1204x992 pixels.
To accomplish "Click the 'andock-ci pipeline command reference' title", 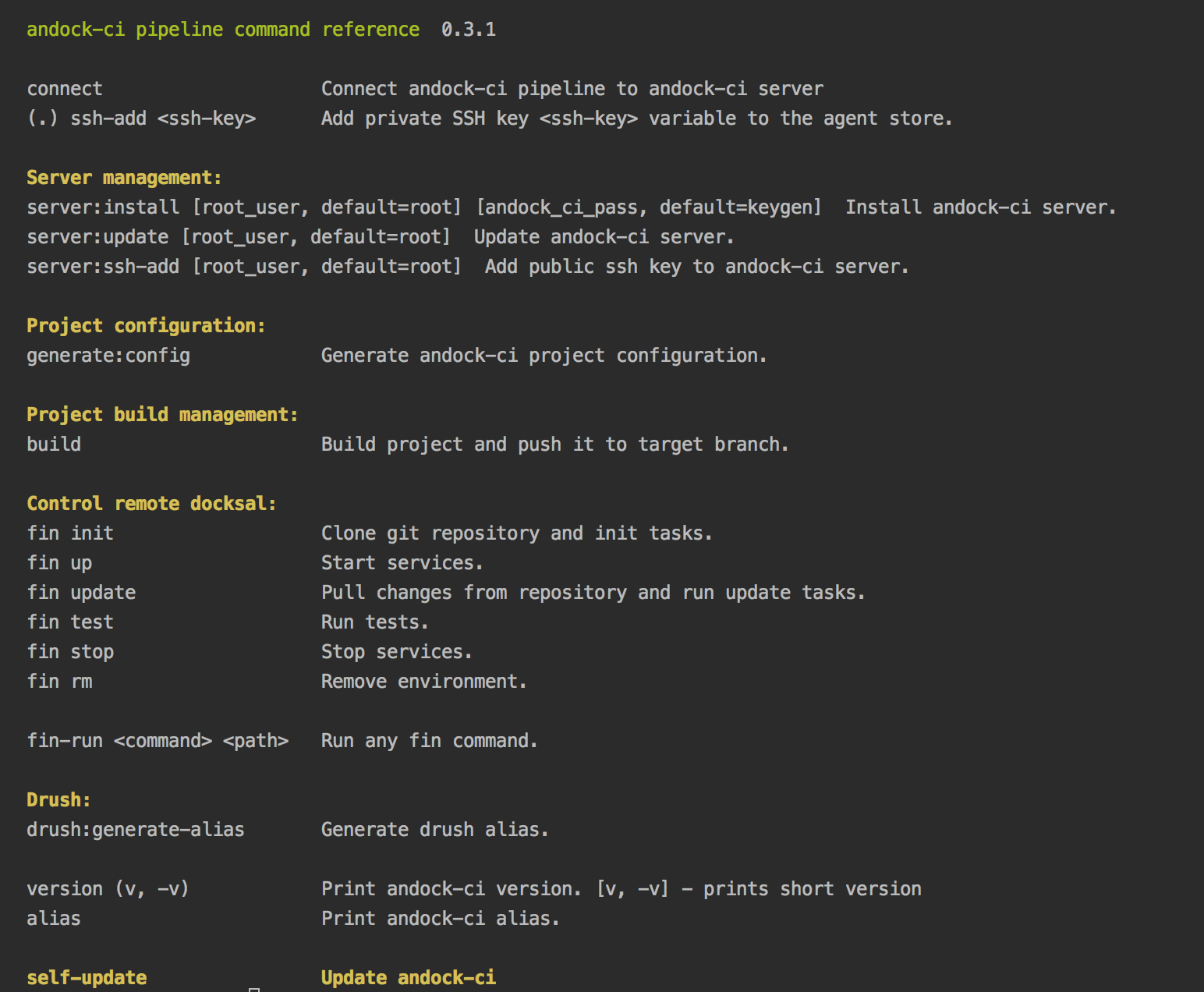I will point(223,30).
